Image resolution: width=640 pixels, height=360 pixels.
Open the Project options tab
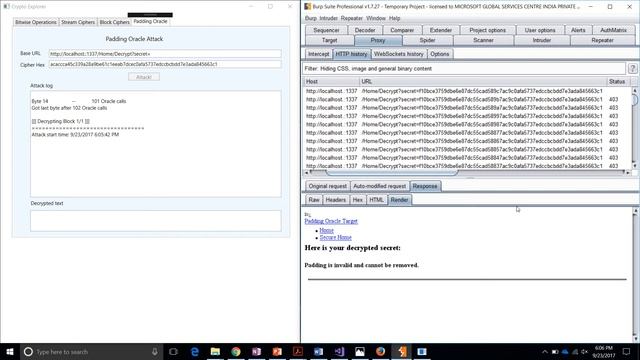click(487, 30)
